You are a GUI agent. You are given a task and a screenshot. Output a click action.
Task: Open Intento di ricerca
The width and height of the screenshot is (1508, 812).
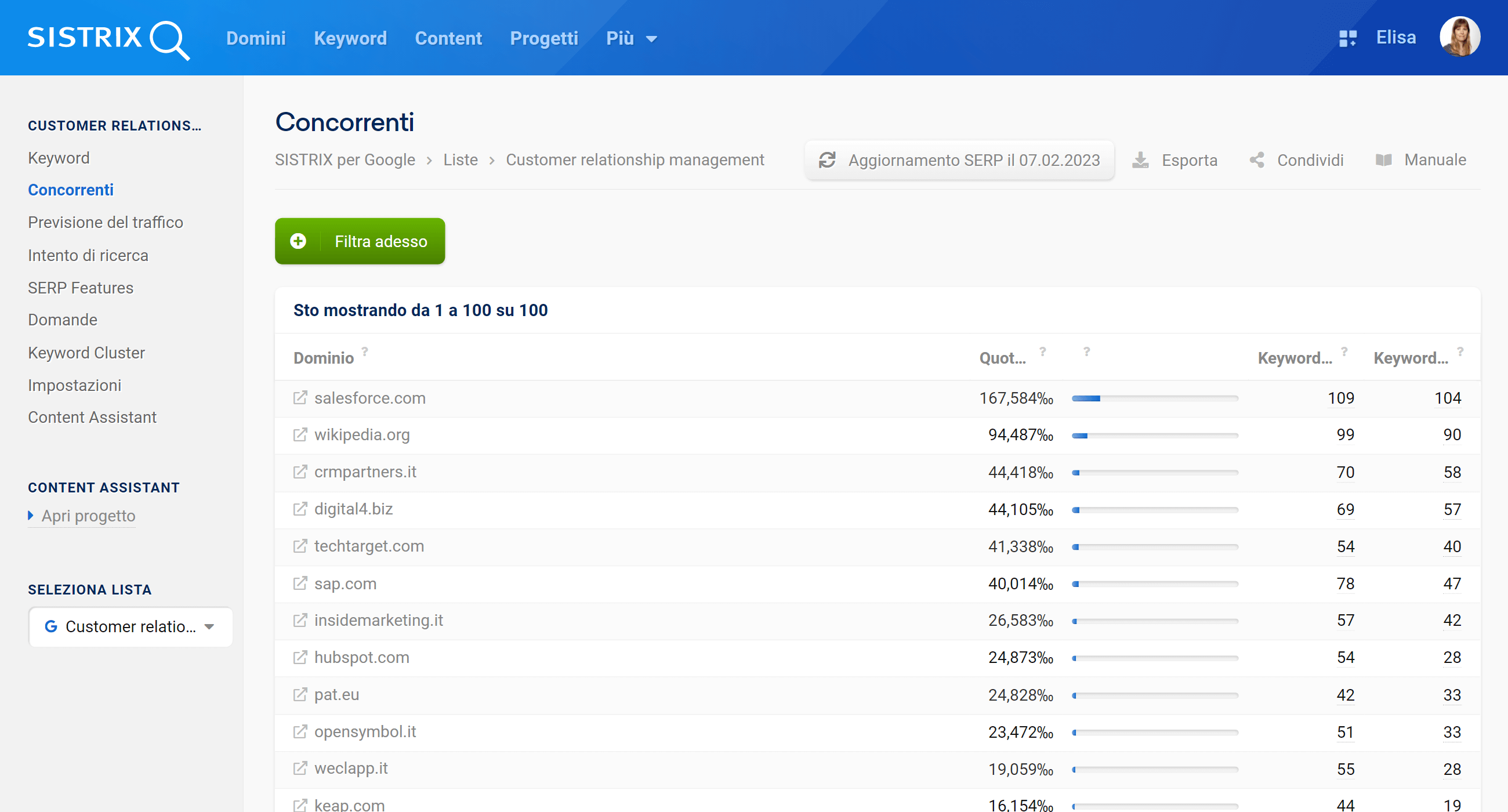[x=88, y=256]
